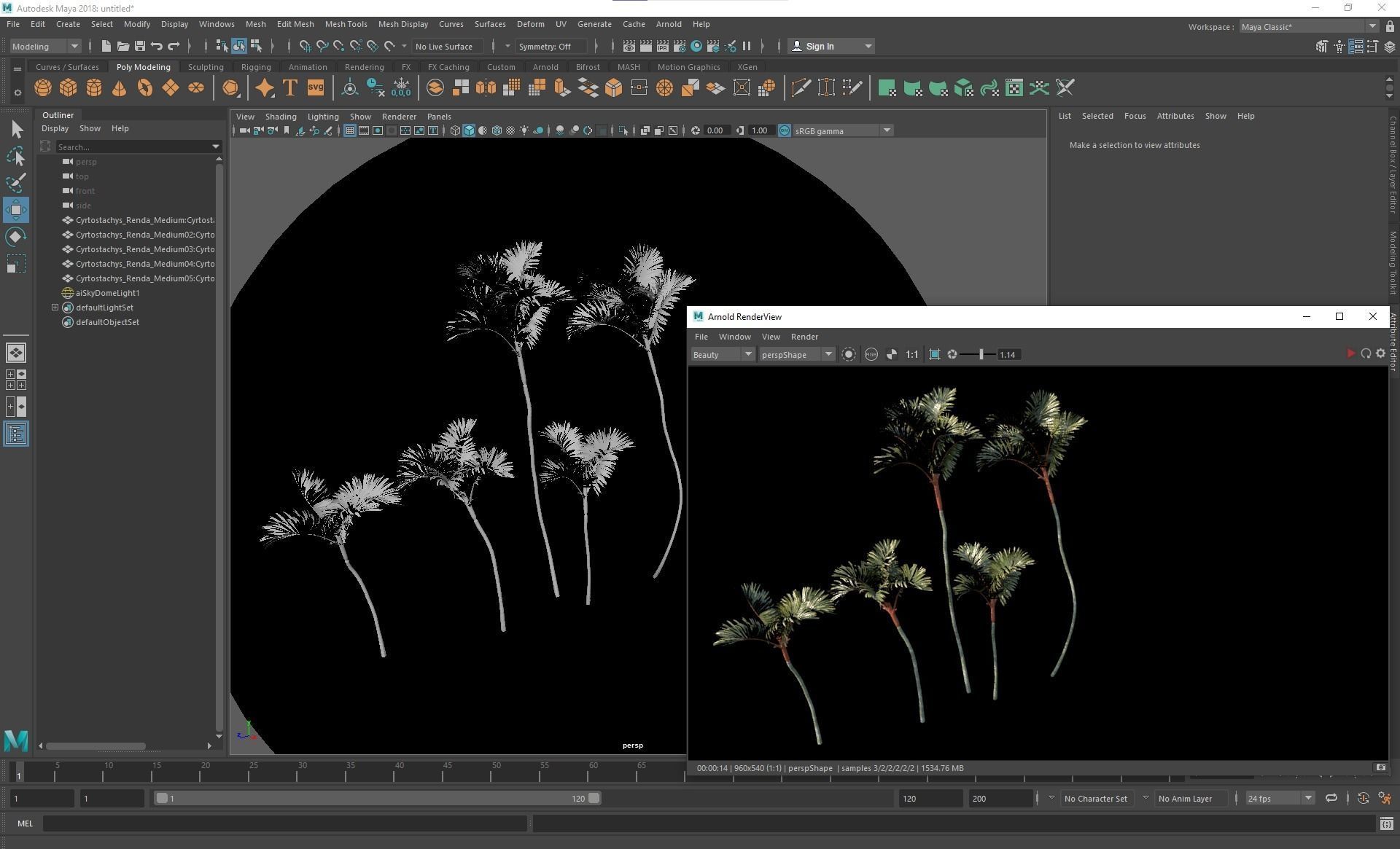Click the time range slider bar
Screen dimensions: 1400x849
click(377, 798)
